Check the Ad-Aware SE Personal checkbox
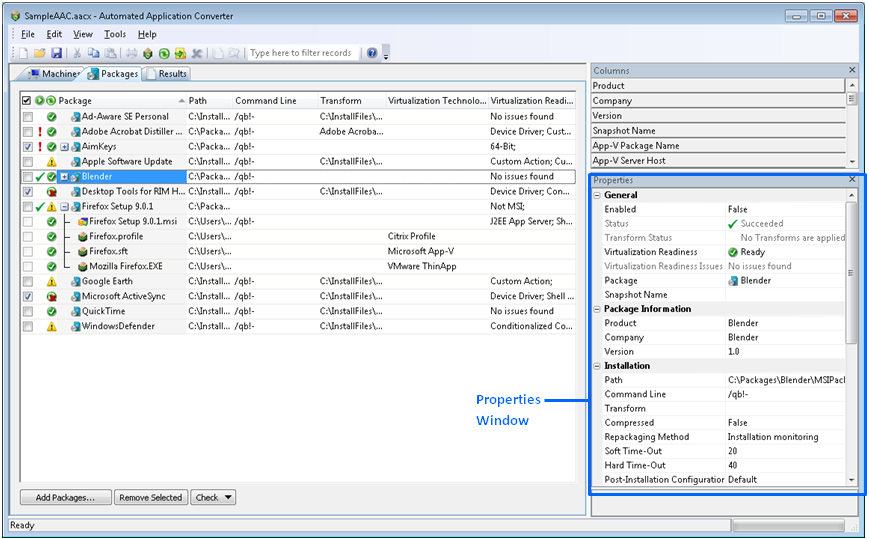This screenshot has width=869, height=539. 27,117
